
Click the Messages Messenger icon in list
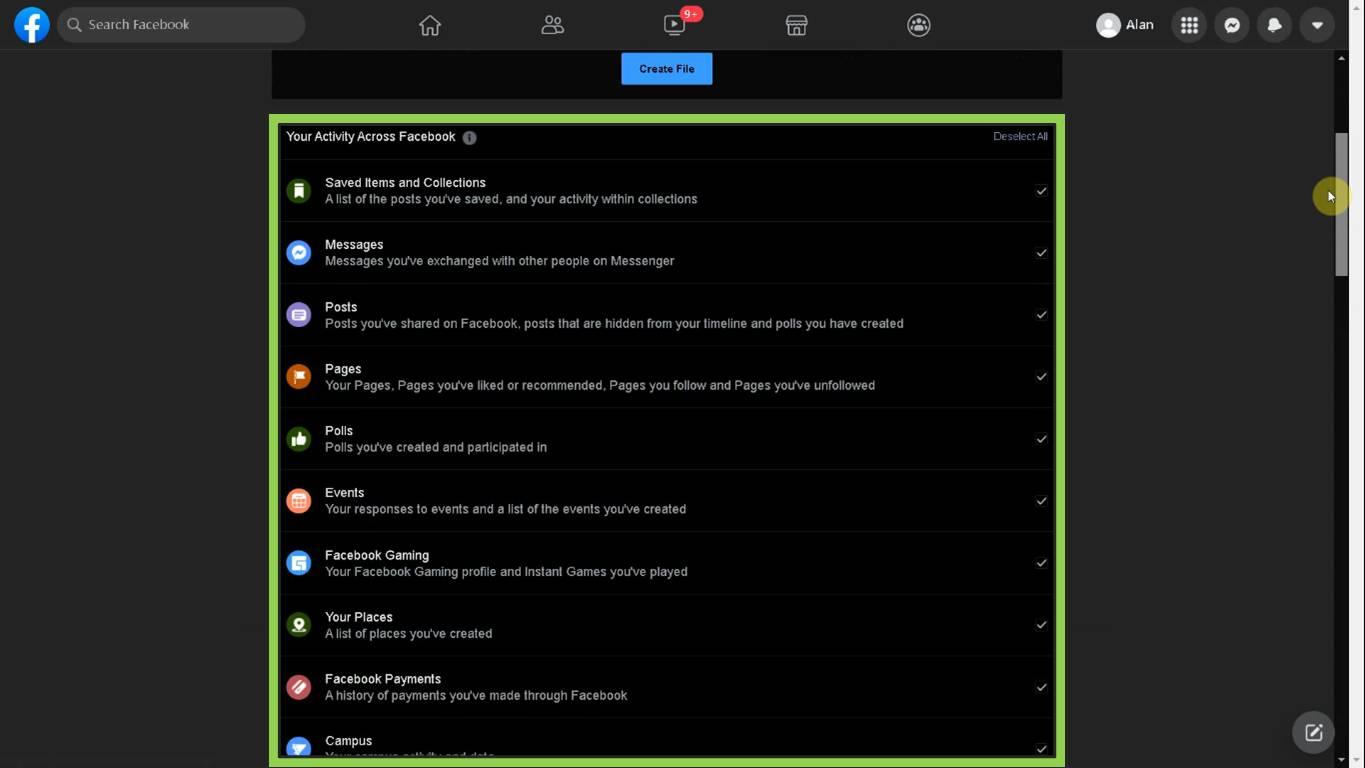click(x=299, y=253)
